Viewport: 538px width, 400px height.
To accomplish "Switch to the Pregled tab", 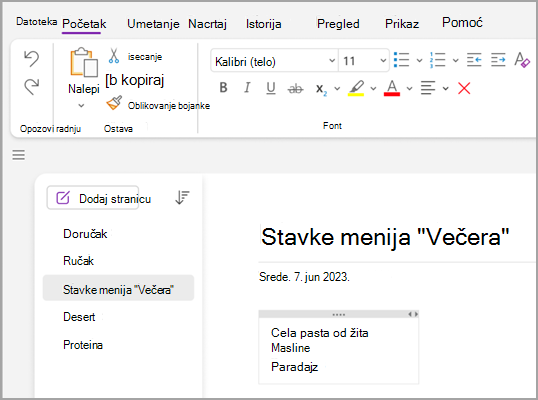I will (x=338, y=24).
